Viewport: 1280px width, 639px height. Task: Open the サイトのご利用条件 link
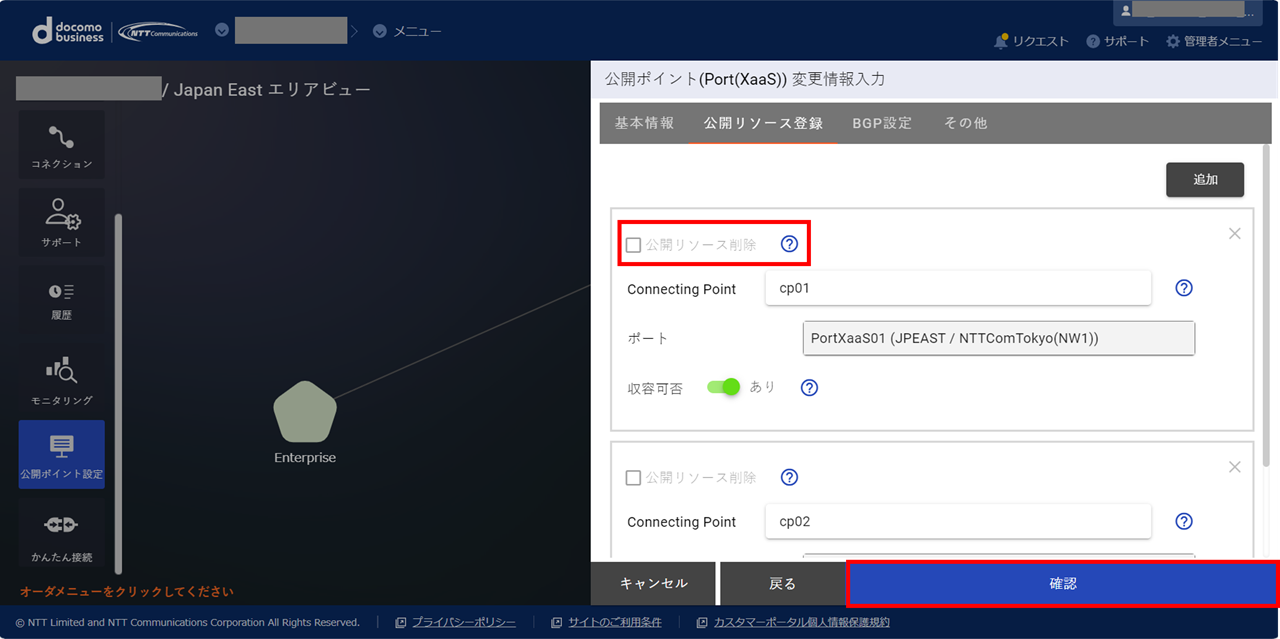[x=615, y=622]
